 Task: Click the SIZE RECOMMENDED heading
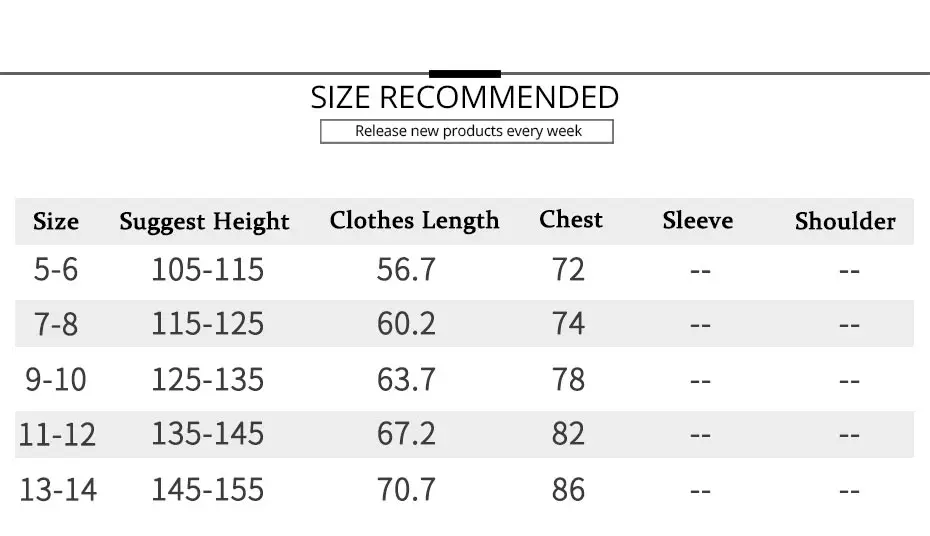464,97
